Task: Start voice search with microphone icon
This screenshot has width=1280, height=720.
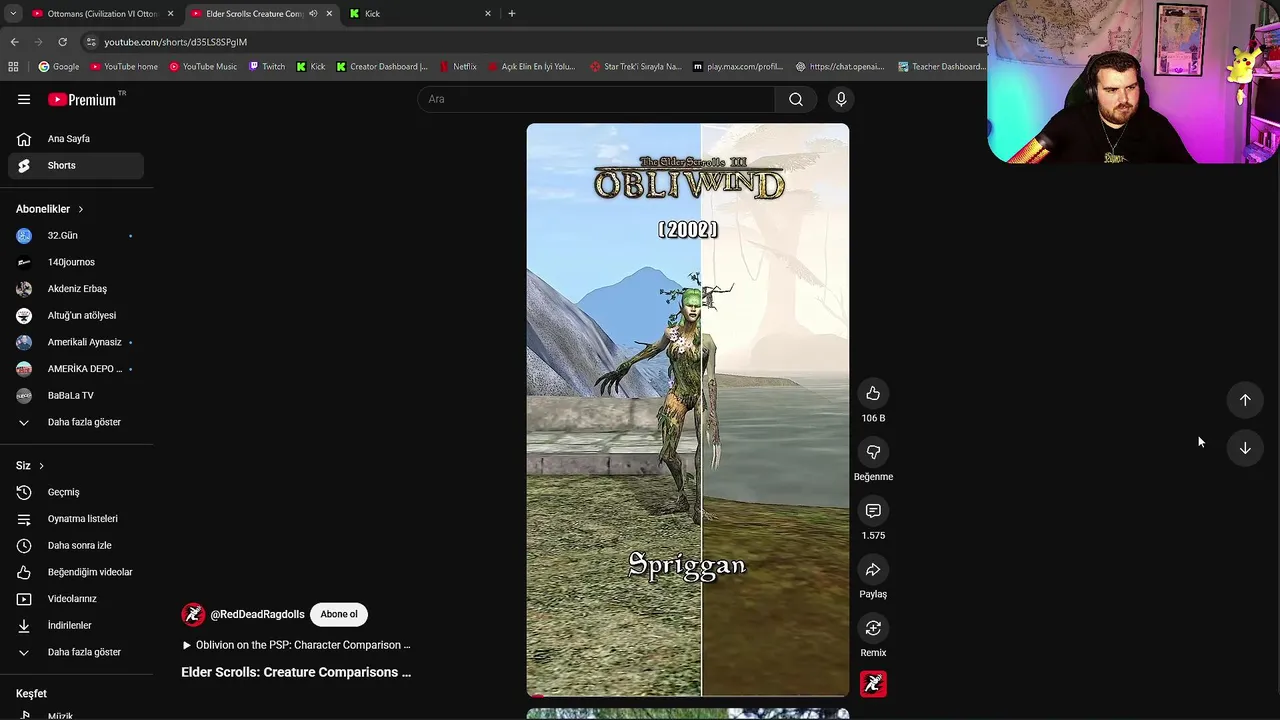Action: (x=841, y=99)
